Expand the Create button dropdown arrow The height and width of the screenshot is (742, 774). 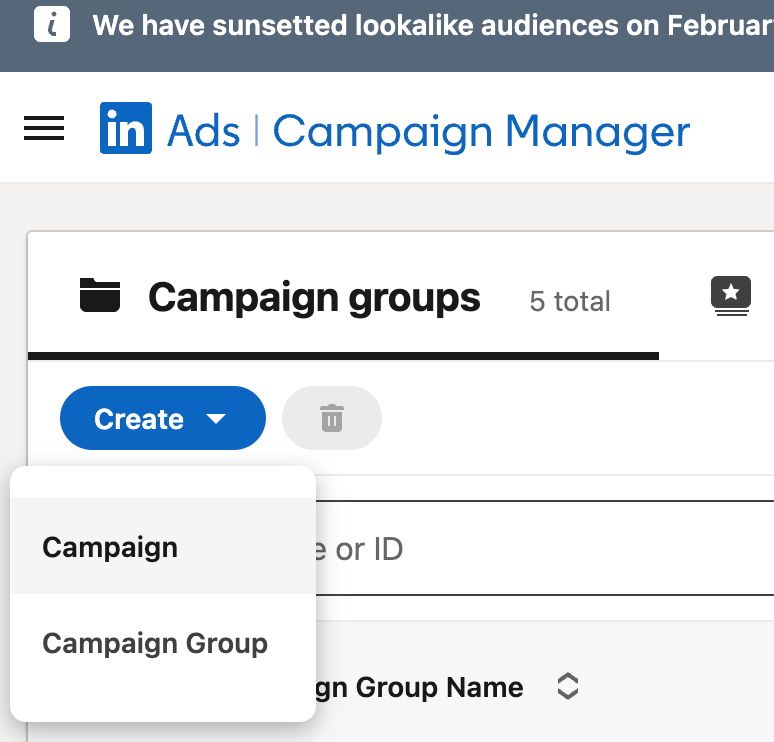coord(217,419)
